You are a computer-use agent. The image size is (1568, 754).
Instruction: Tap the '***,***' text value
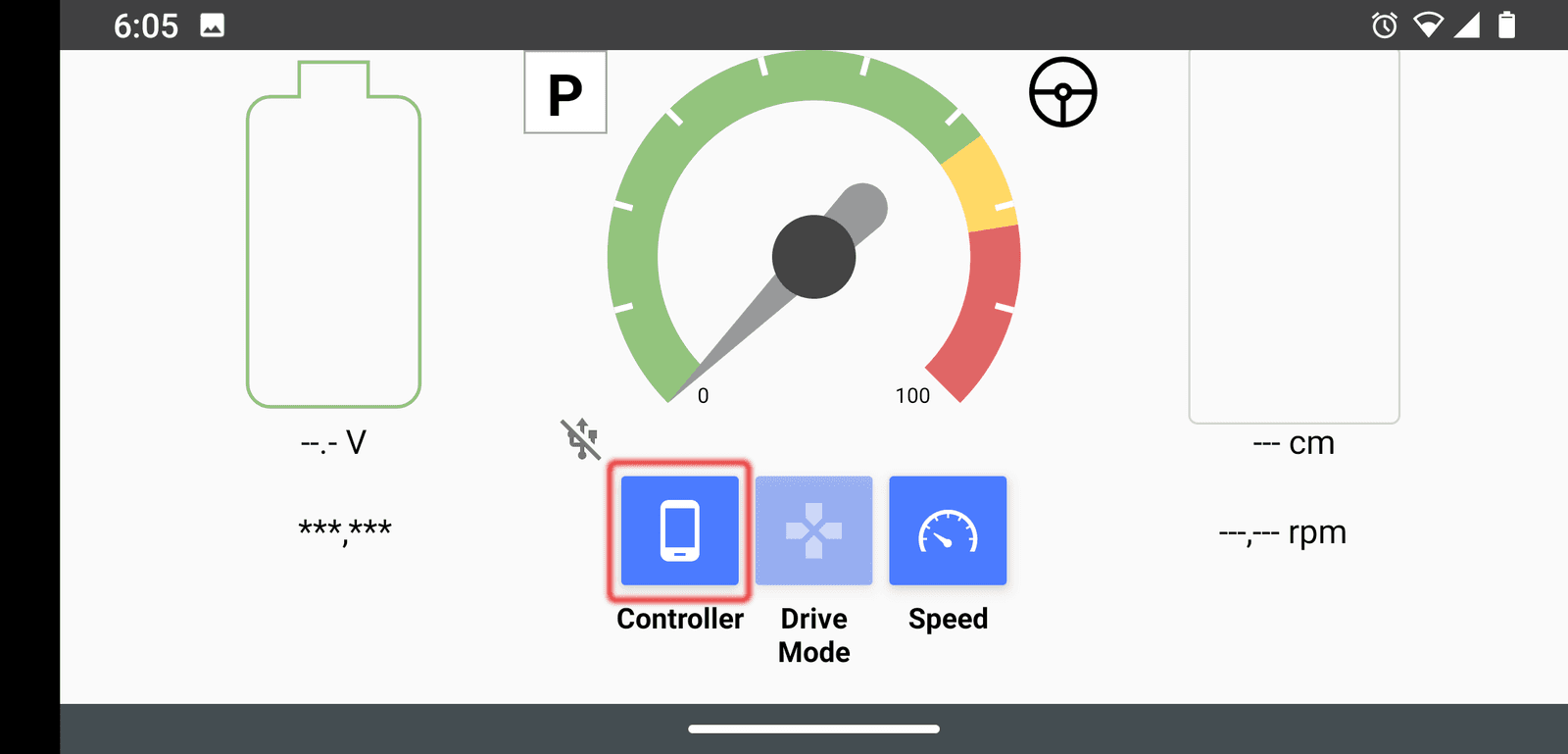(x=345, y=530)
